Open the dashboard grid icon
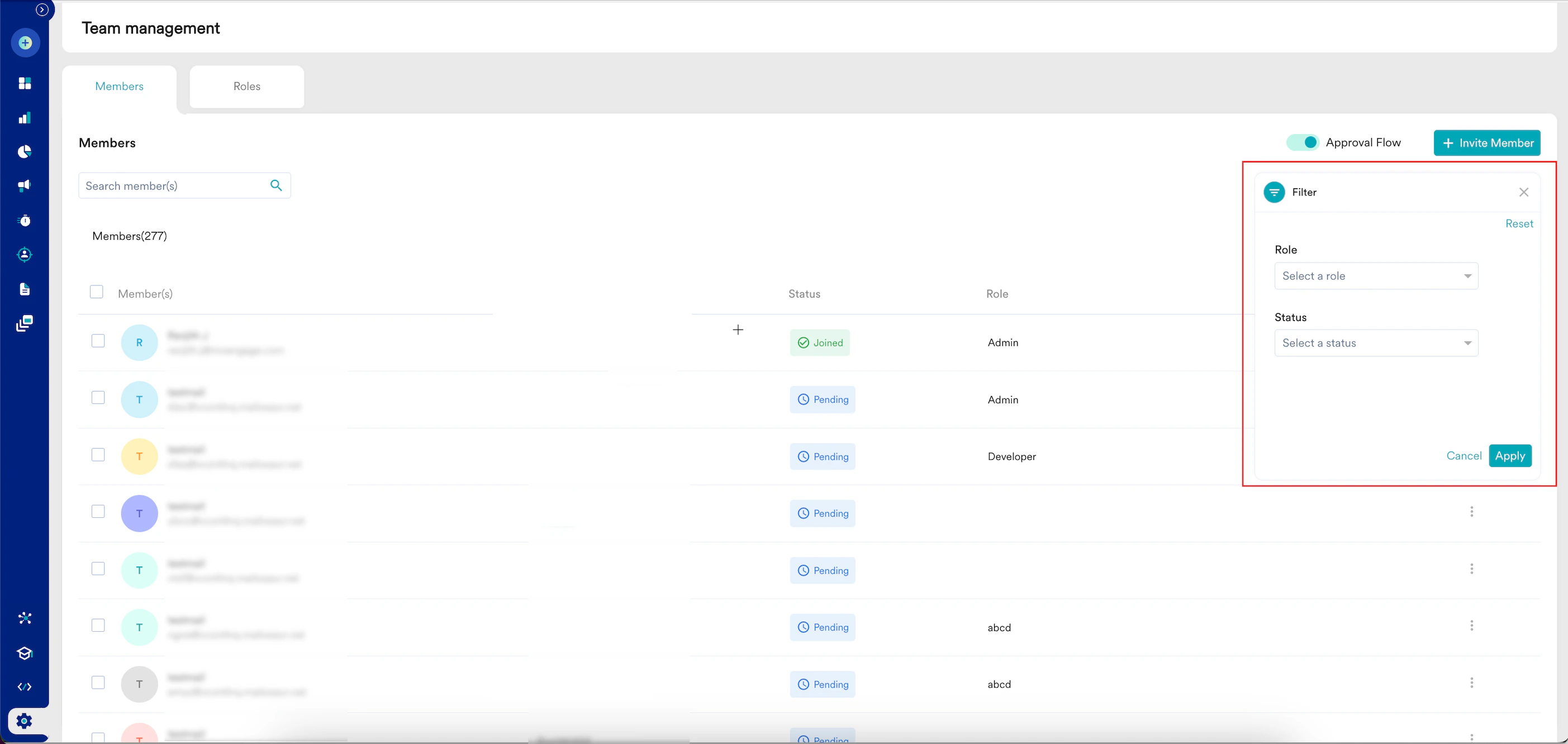 point(25,83)
